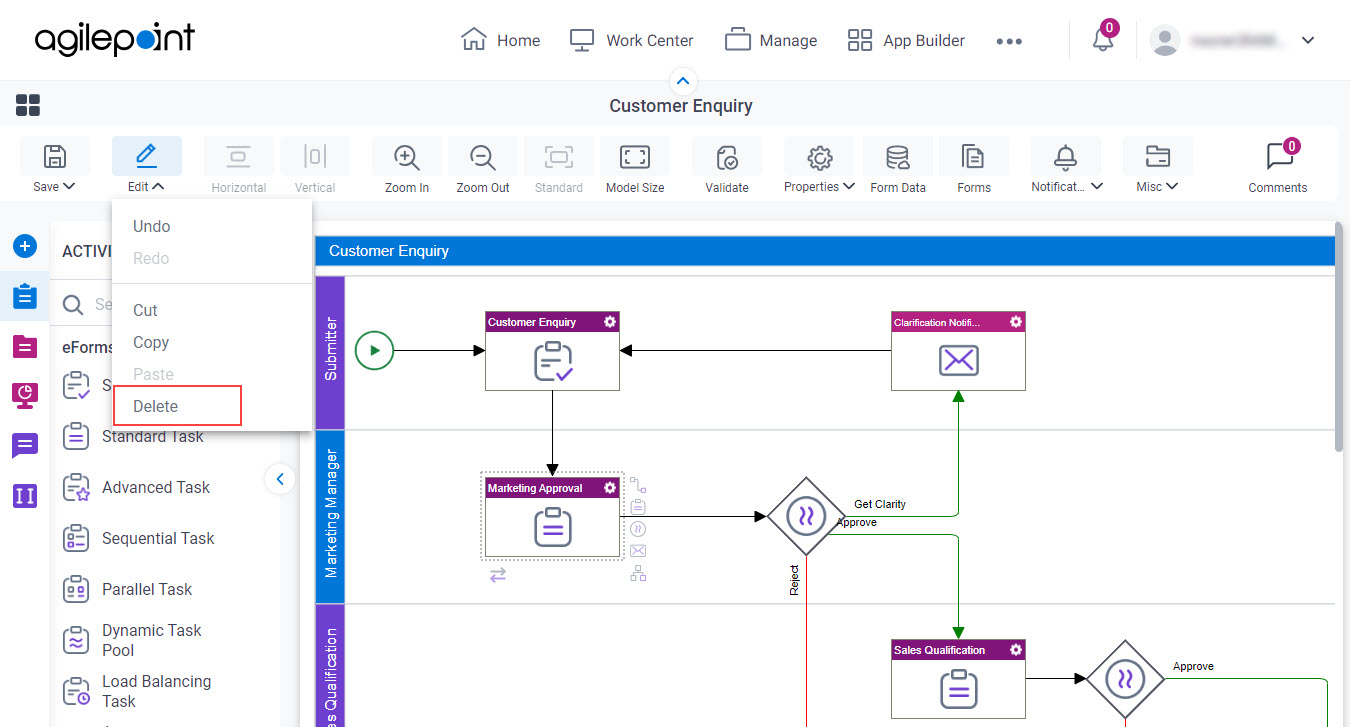This screenshot has height=727, width=1350.
Task: Click the Save toolbar icon
Action: point(55,156)
